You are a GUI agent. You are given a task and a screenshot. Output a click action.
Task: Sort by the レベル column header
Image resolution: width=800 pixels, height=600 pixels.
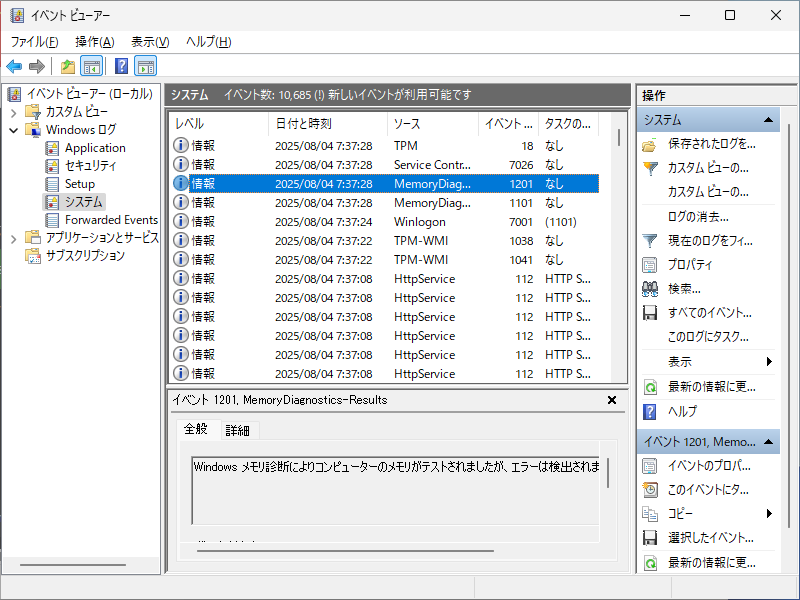click(219, 124)
